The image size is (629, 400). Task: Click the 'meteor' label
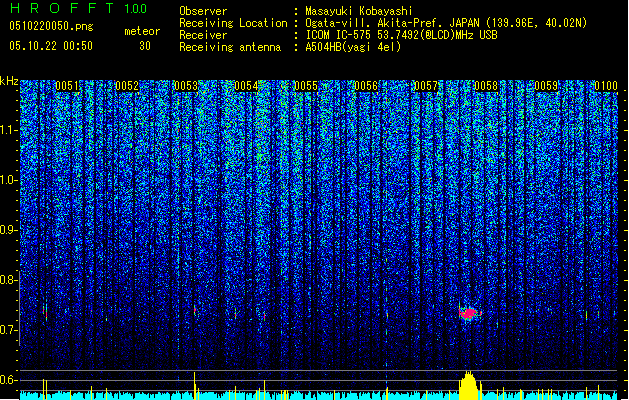[x=142, y=31]
